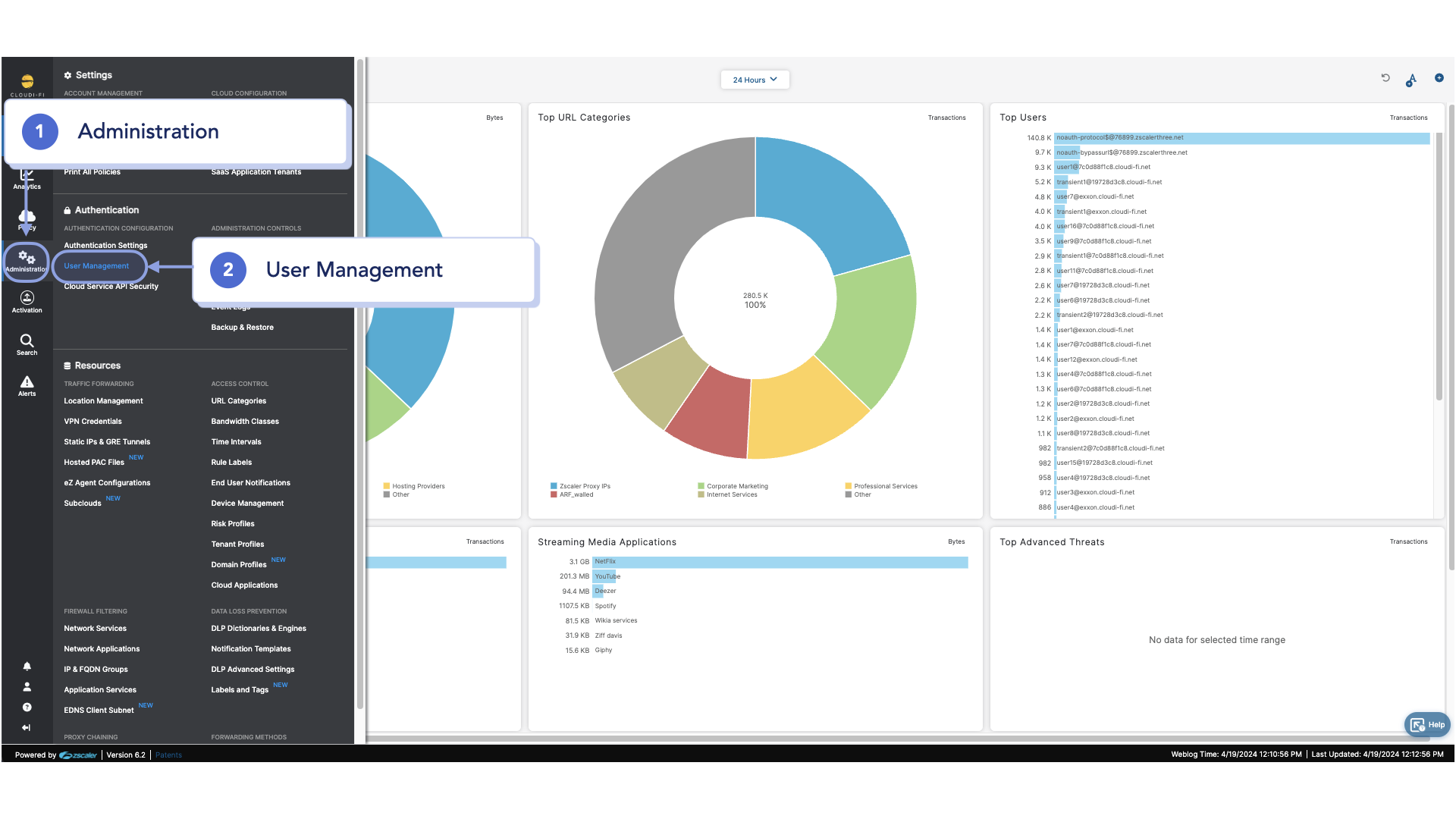Click the Top Users panel scrollbar
Image resolution: width=1456 pixels, height=819 pixels.
1439,265
